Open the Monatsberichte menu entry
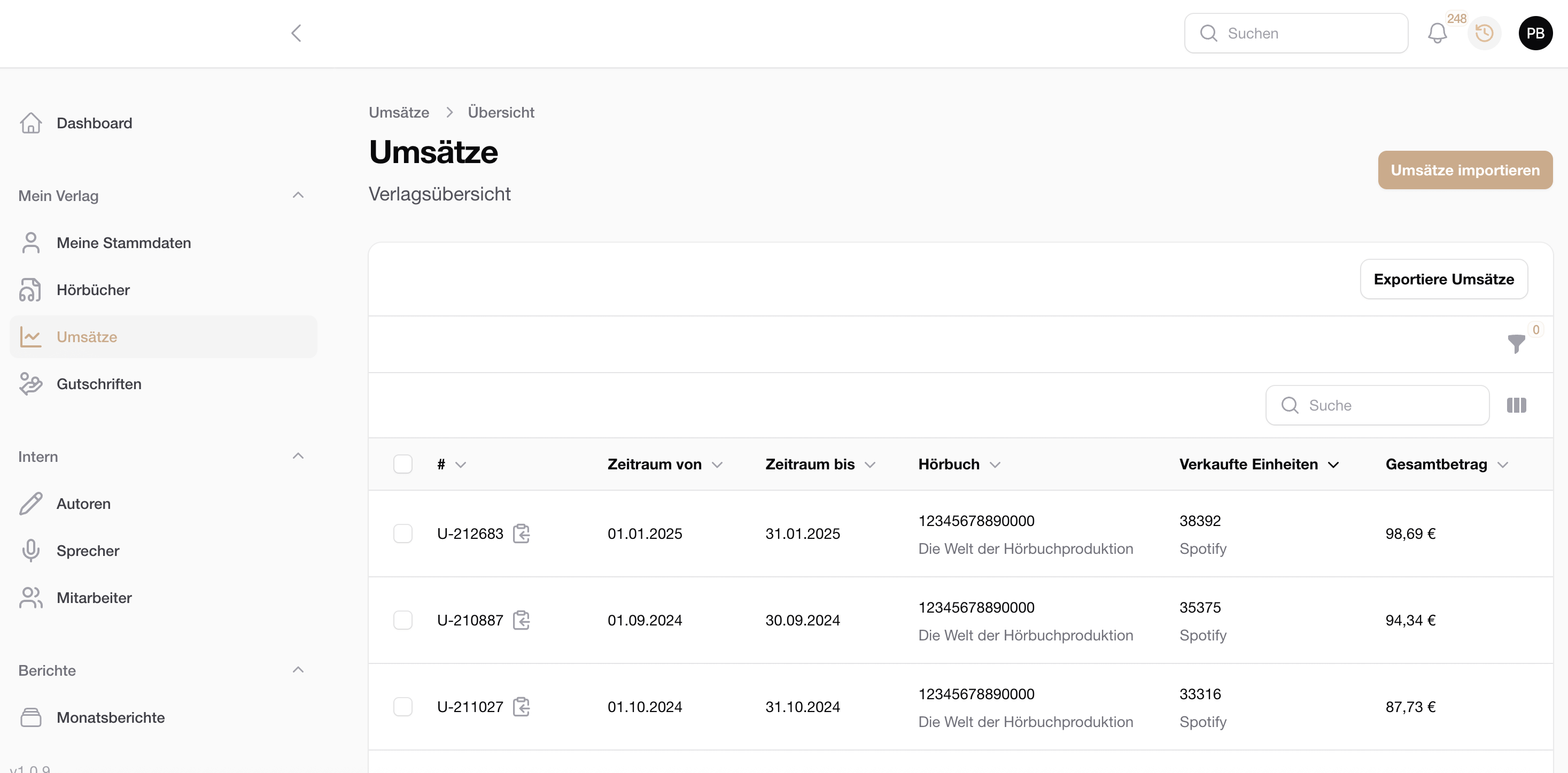The width and height of the screenshot is (1568, 773). pos(110,717)
